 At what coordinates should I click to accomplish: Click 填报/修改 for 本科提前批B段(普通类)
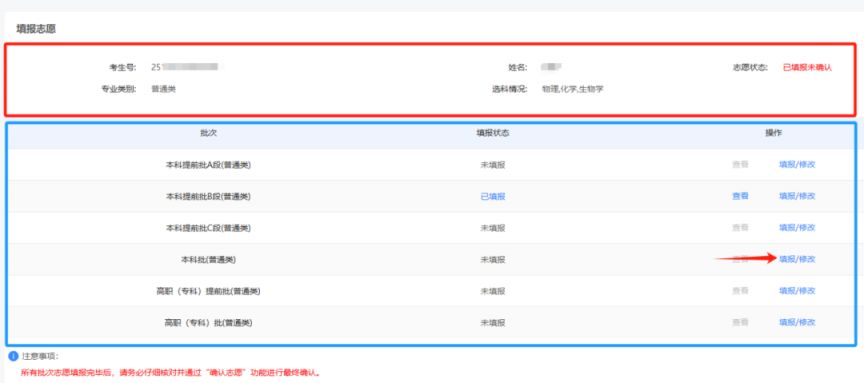point(797,196)
